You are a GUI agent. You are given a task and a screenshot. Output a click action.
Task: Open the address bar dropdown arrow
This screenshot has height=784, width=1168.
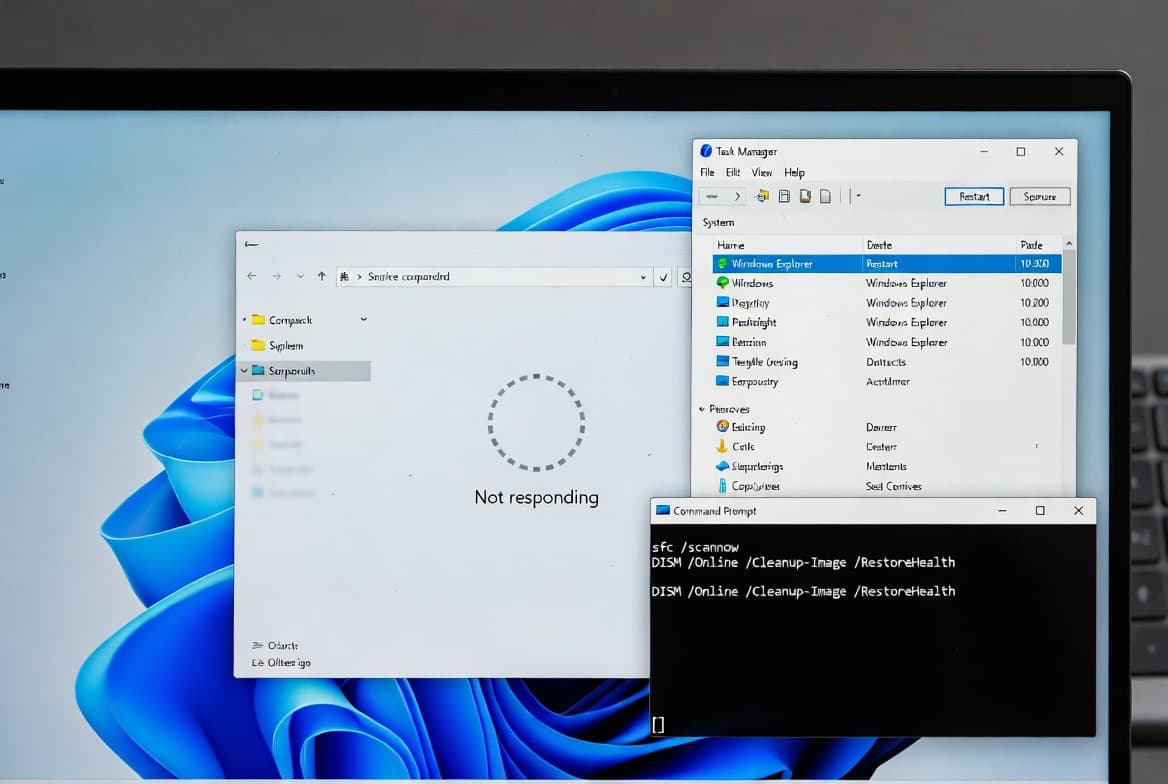pyautogui.click(x=643, y=277)
